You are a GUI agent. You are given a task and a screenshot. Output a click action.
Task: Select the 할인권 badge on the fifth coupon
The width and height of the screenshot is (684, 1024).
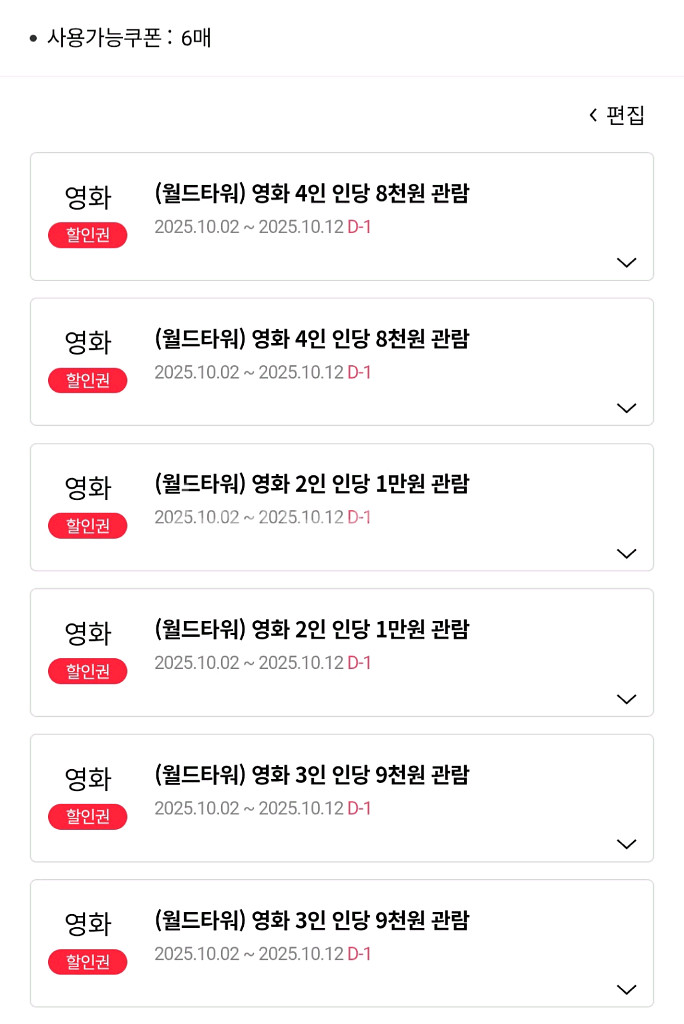tap(88, 817)
